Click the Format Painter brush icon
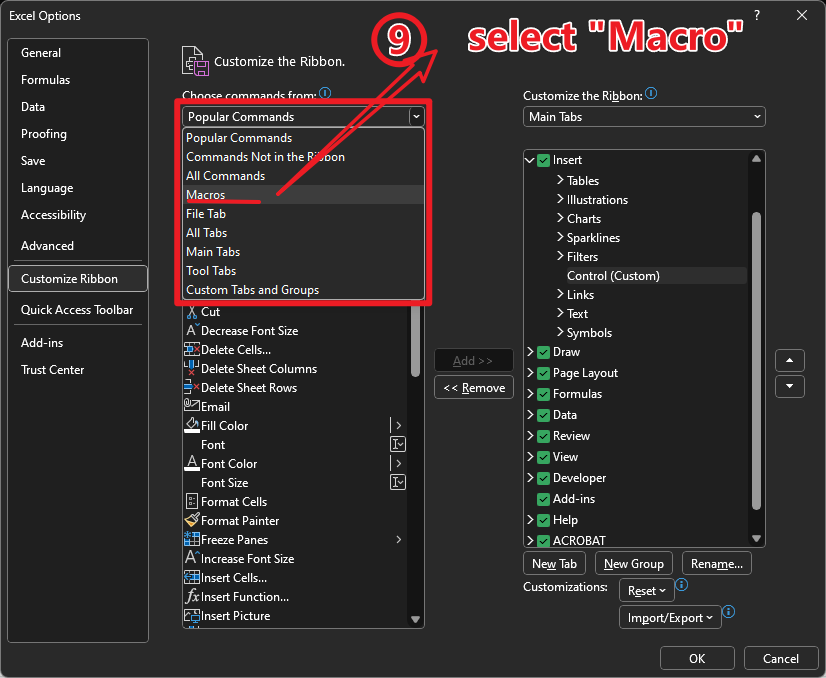The height and width of the screenshot is (678, 826). coord(192,520)
